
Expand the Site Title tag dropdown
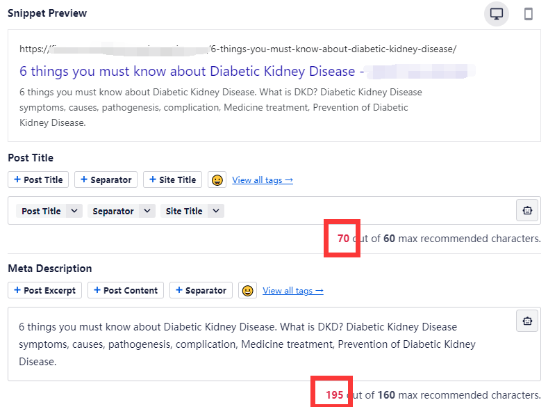tap(216, 211)
